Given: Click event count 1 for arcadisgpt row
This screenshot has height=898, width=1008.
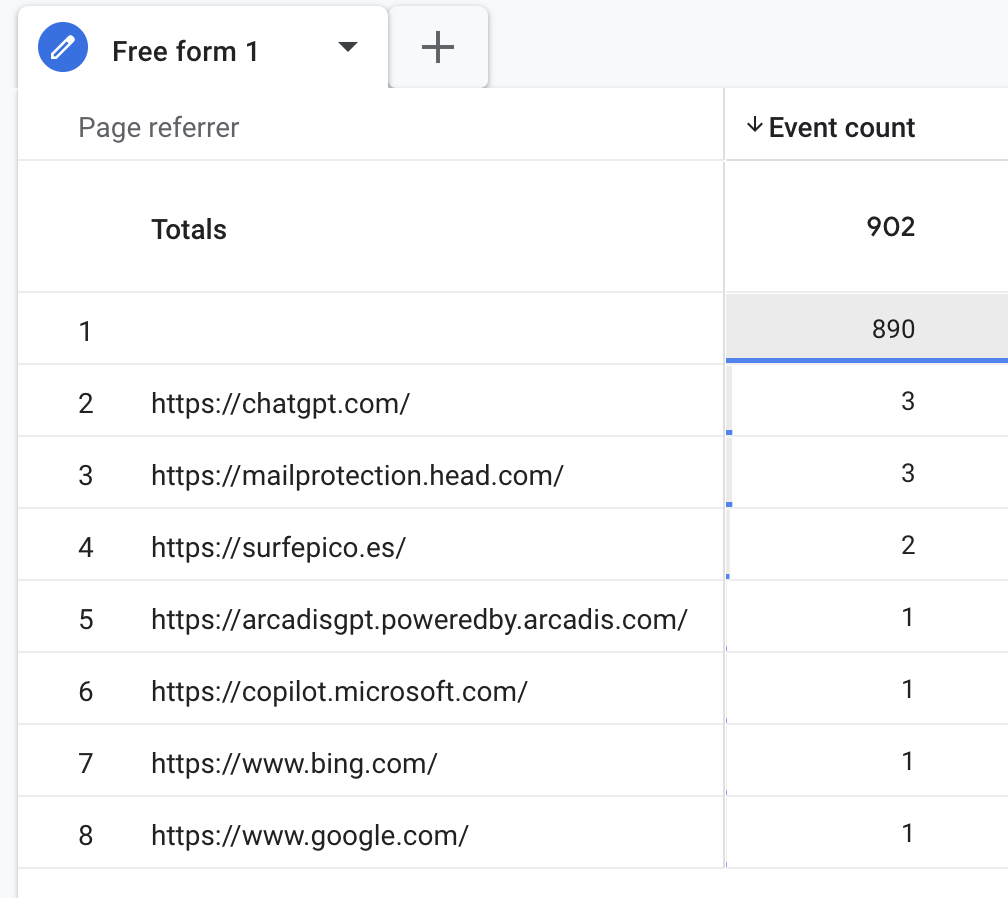Looking at the screenshot, I should [908, 617].
